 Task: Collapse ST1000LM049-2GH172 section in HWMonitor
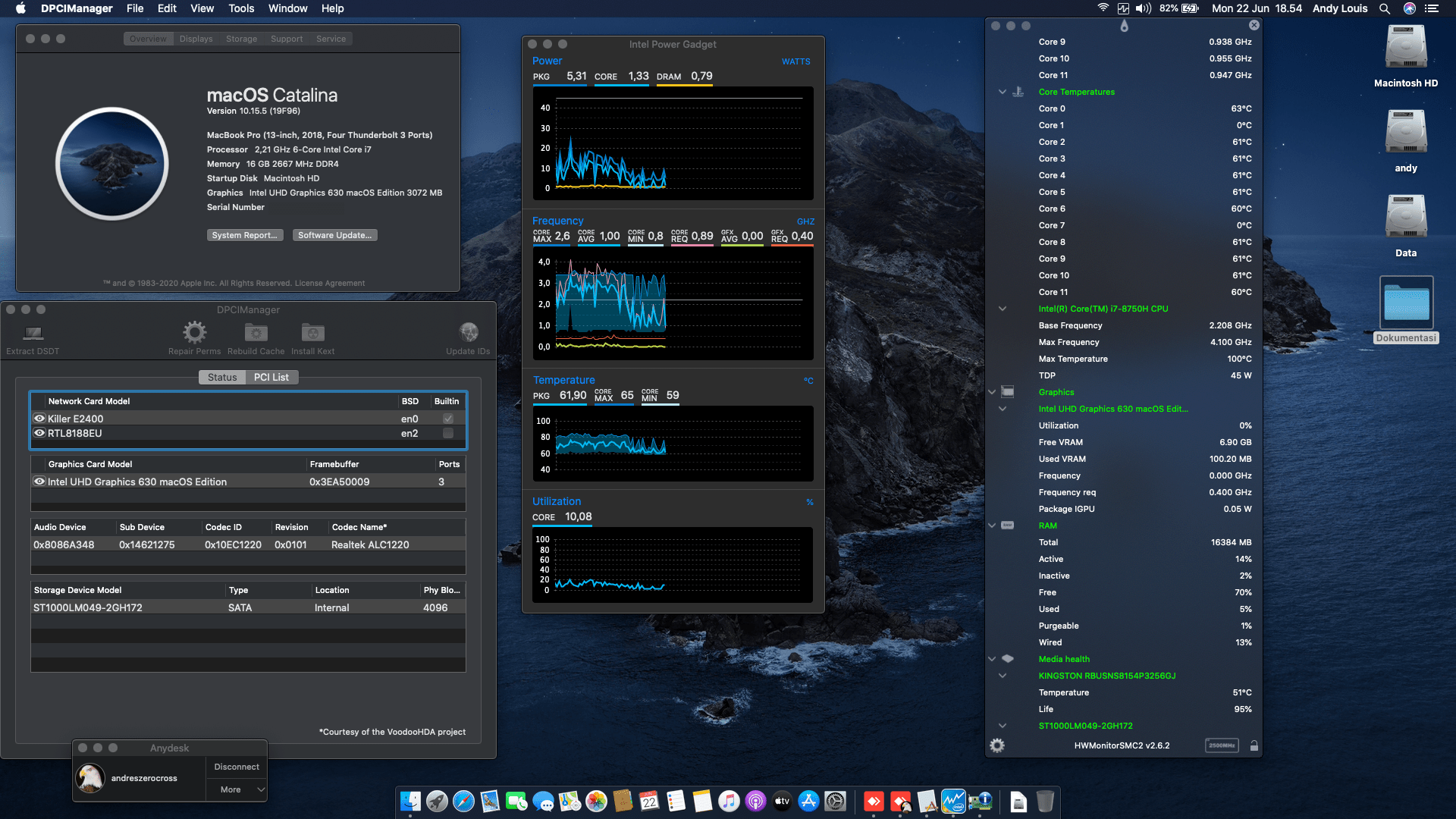[1003, 726]
